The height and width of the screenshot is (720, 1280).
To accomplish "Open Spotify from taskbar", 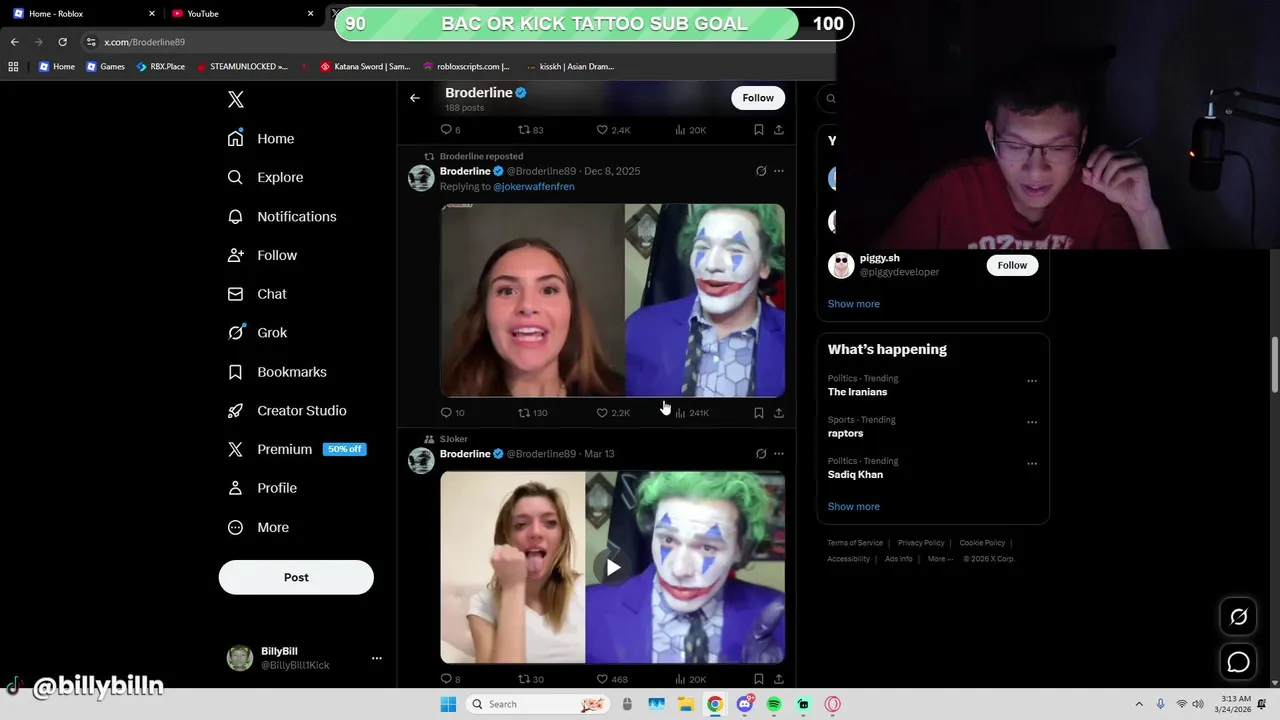I will [x=774, y=704].
